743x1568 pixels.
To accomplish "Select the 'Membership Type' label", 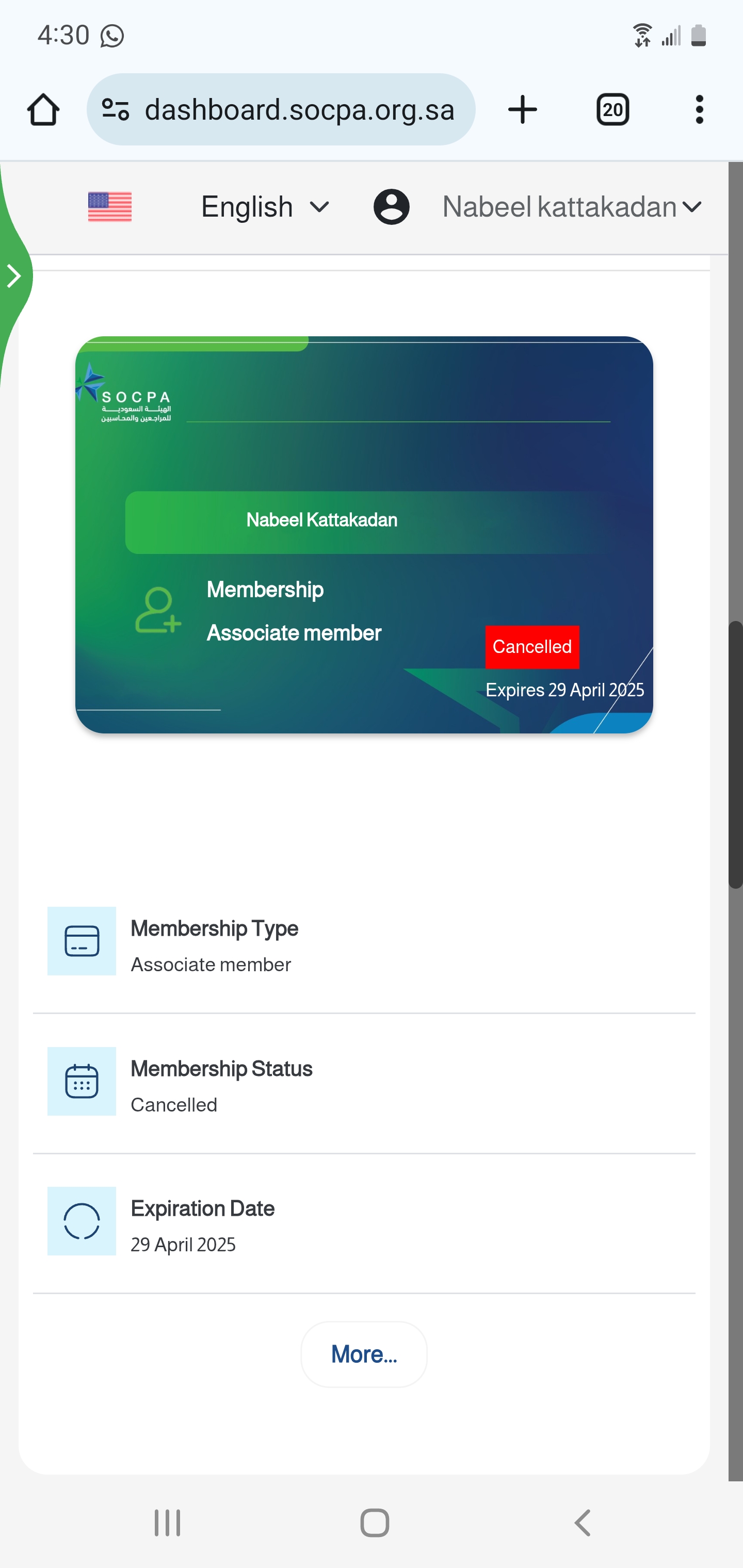I will point(214,929).
